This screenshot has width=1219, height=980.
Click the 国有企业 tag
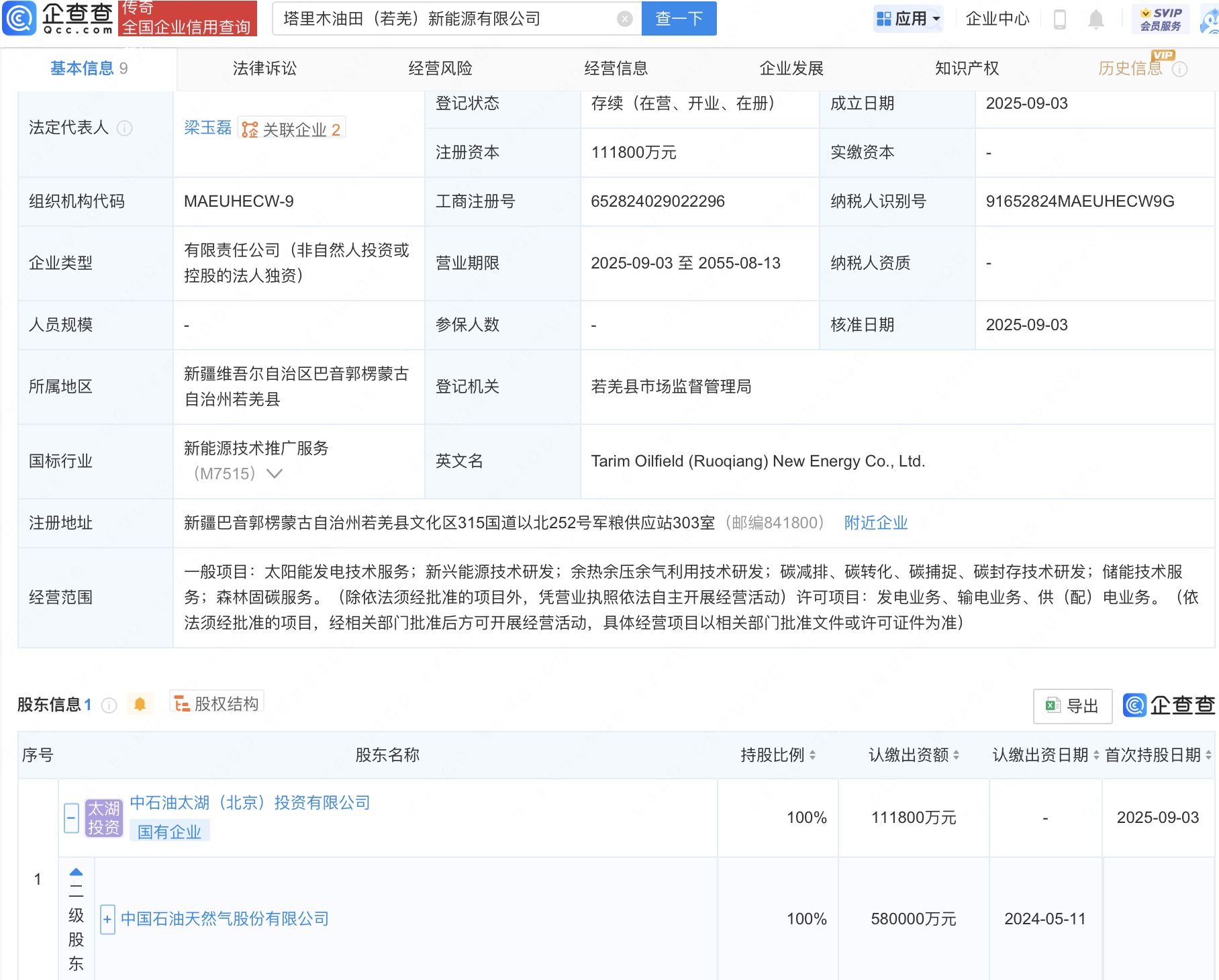(169, 832)
